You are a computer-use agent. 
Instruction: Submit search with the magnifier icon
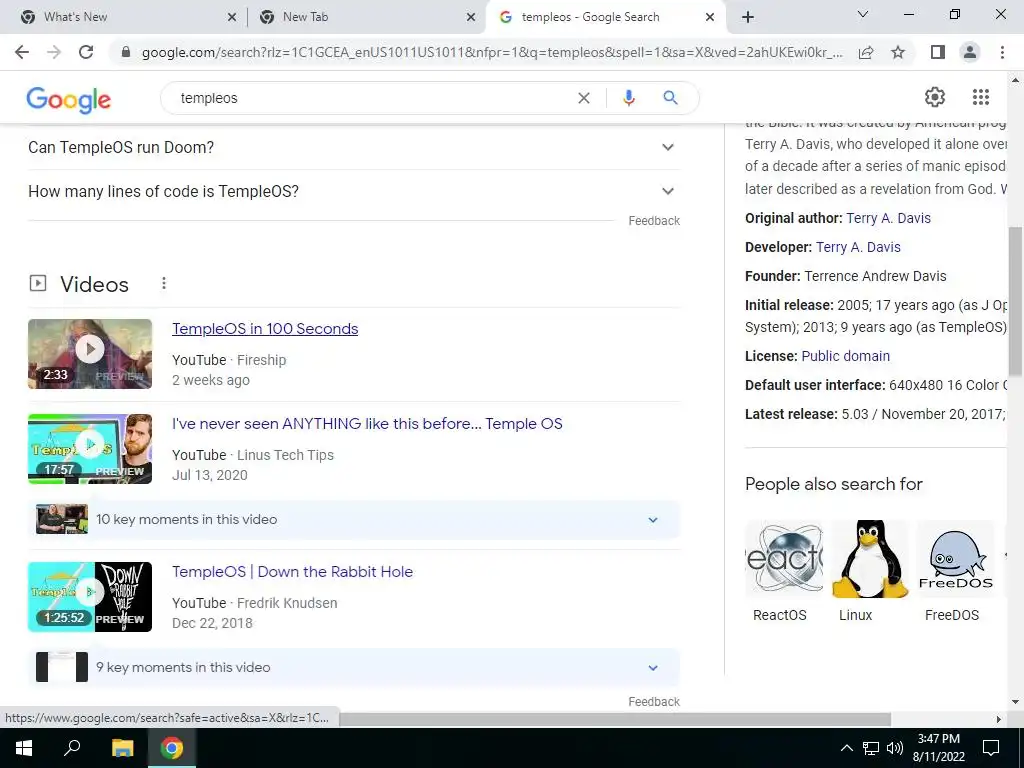[670, 98]
